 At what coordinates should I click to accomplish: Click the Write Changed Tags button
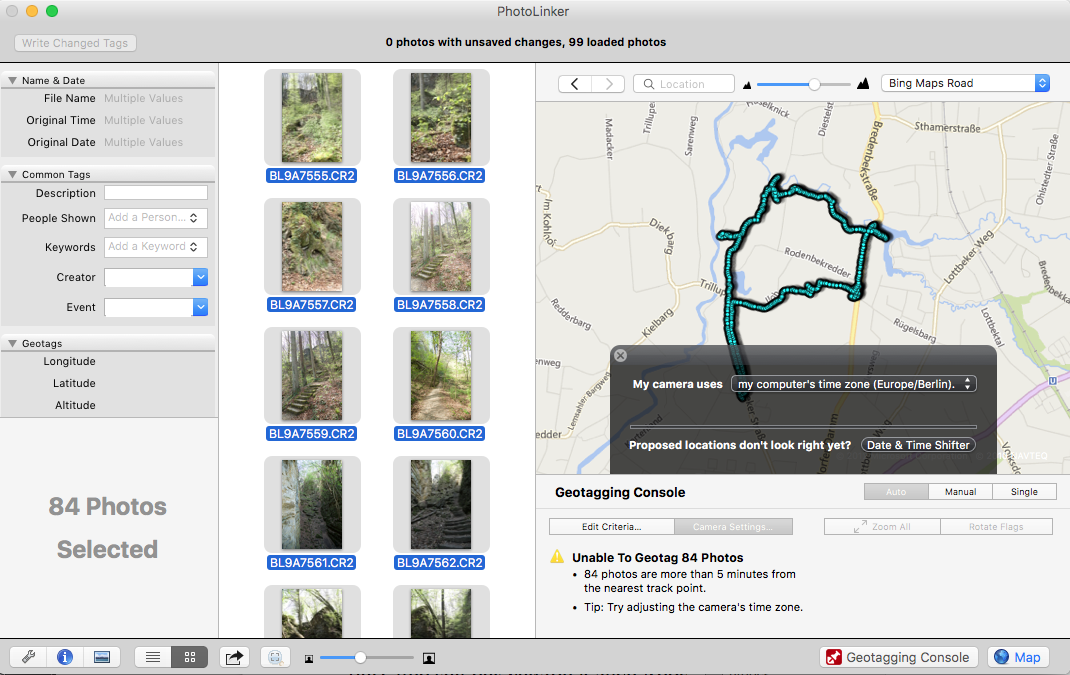(x=75, y=43)
